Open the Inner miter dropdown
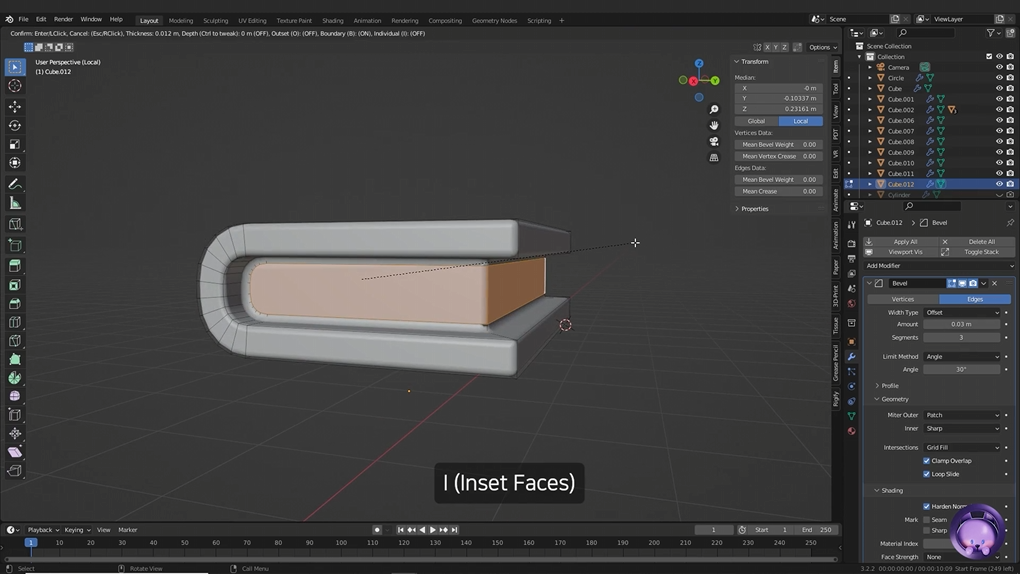Image resolution: width=1020 pixels, height=574 pixels. 961,428
